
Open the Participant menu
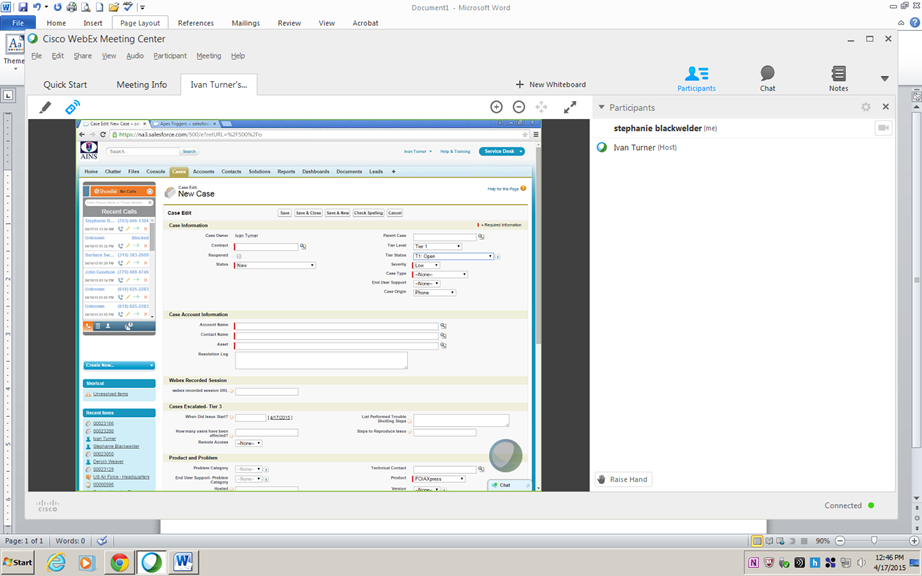170,56
